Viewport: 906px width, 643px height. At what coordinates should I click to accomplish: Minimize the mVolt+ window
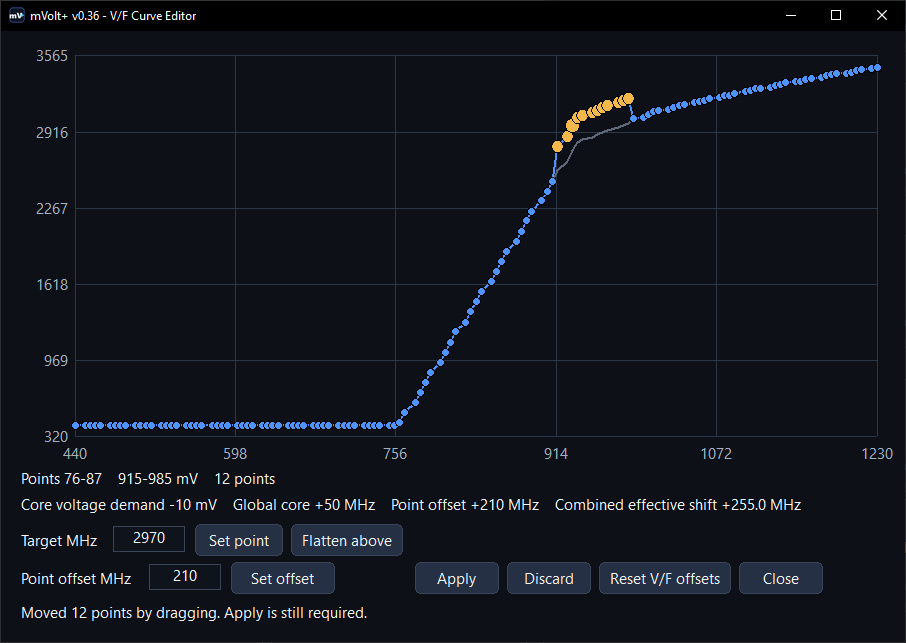coord(791,16)
